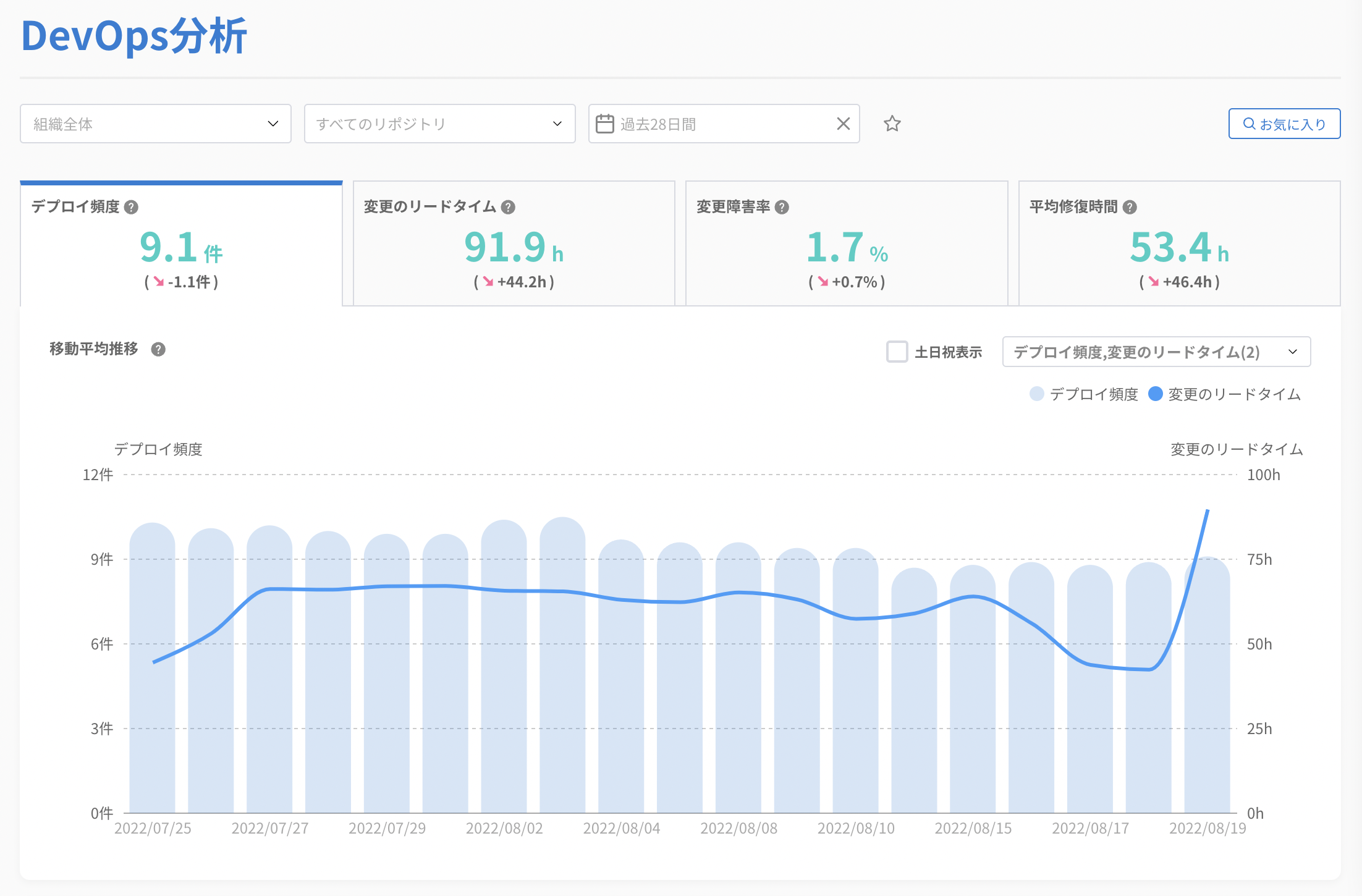Viewport: 1362px width, 896px height.
Task: Enable the 土日祝表示 checkbox
Action: (x=897, y=352)
